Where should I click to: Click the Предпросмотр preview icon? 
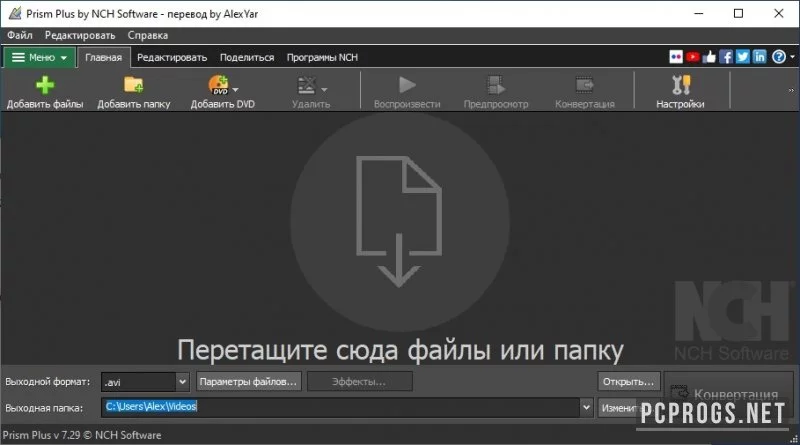495,85
